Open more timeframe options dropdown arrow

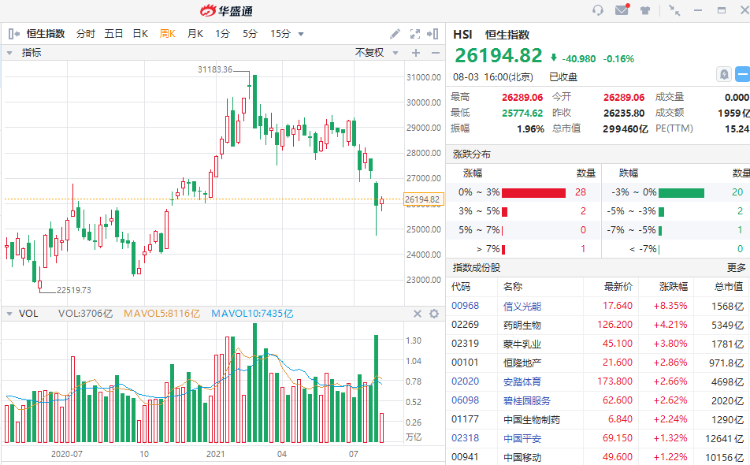[301, 34]
